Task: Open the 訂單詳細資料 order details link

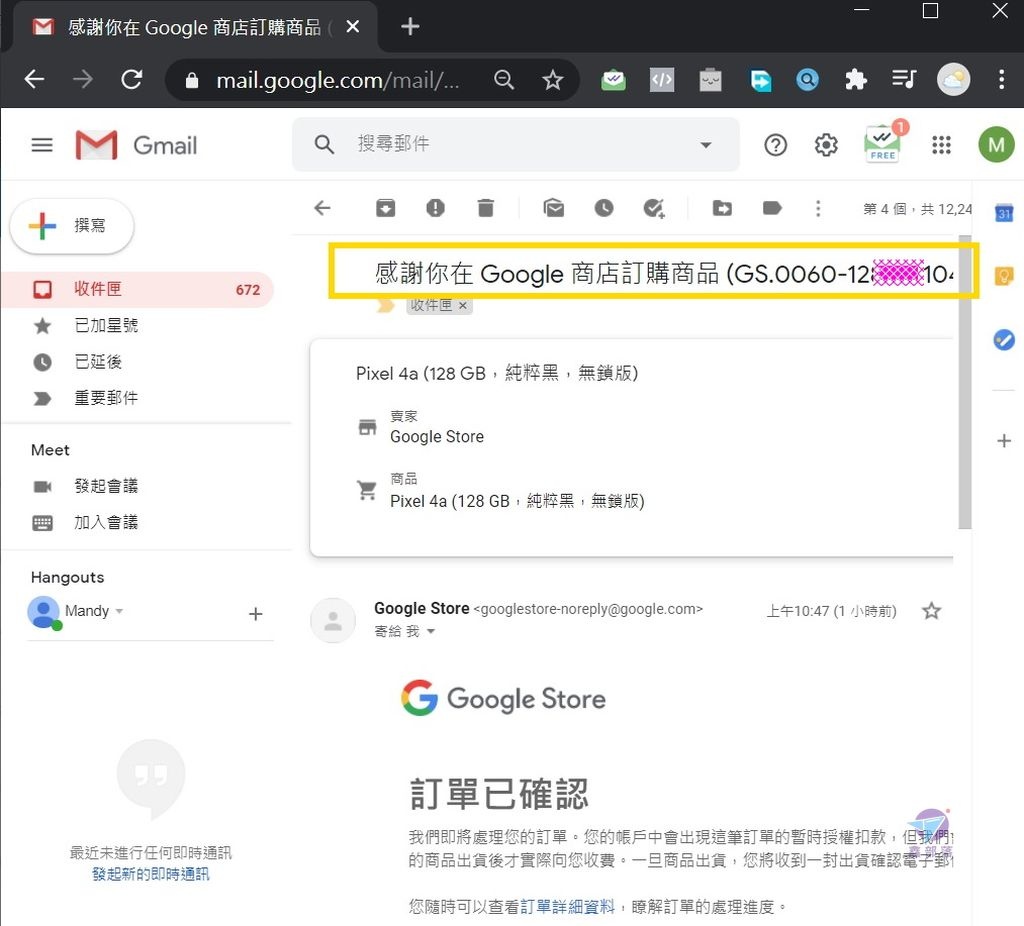Action: click(568, 906)
